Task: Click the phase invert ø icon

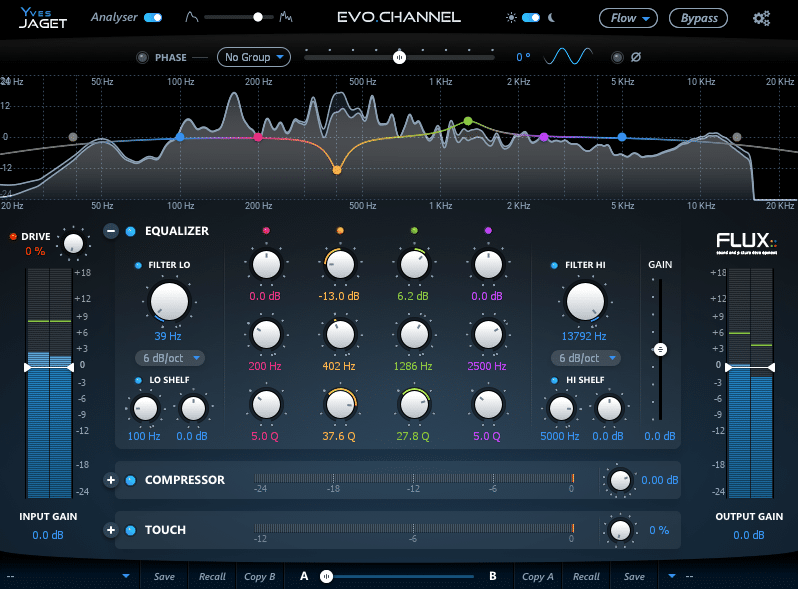Action: click(636, 57)
